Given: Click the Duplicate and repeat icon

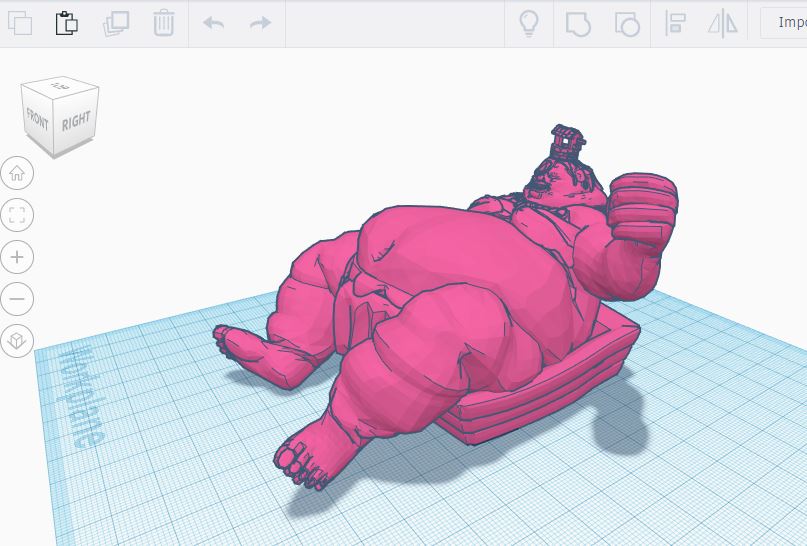Looking at the screenshot, I should click(x=116, y=23).
